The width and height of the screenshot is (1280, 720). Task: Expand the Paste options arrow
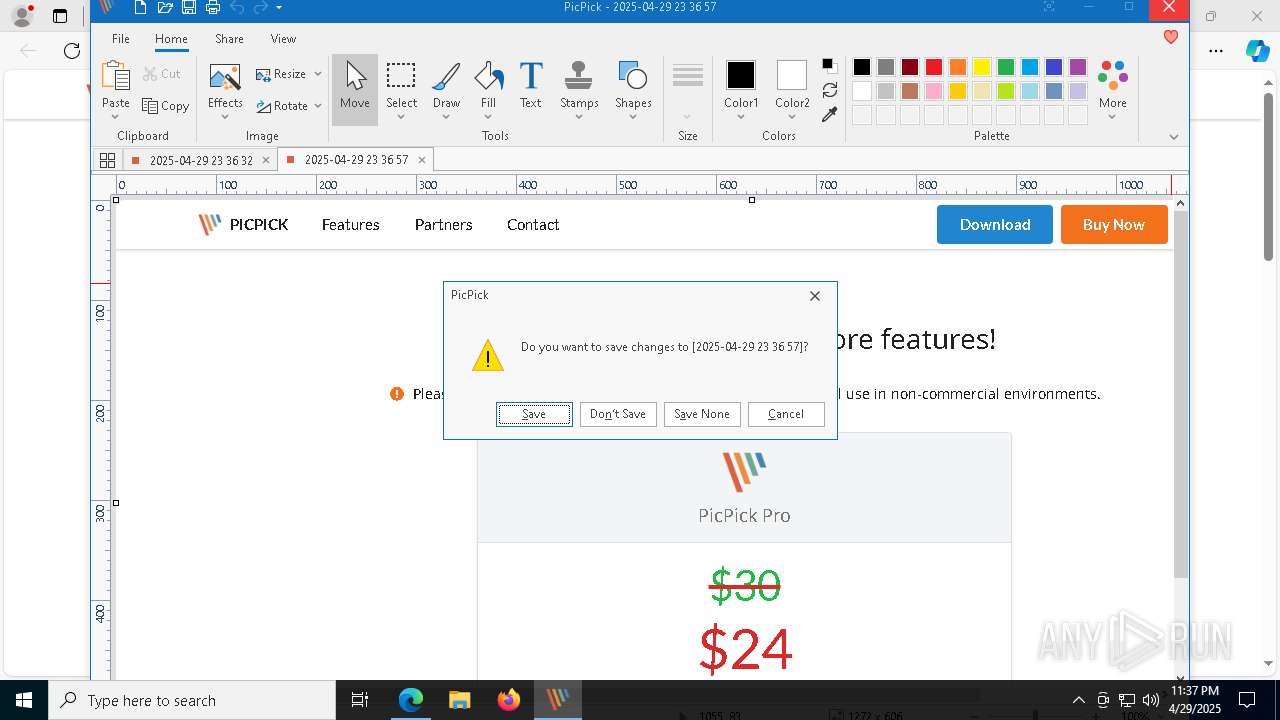[x=116, y=117]
